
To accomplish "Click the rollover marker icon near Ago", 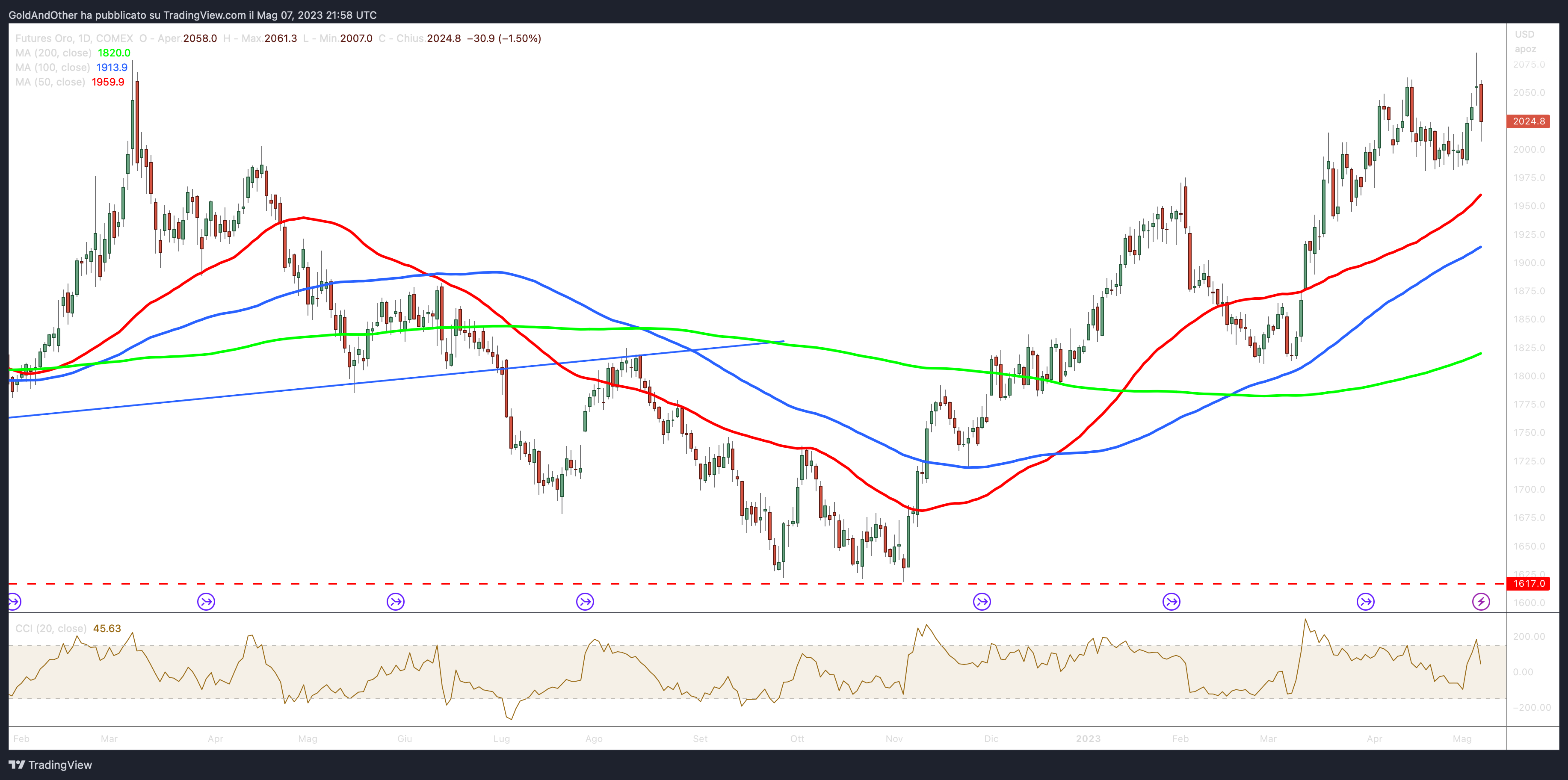I will (585, 602).
